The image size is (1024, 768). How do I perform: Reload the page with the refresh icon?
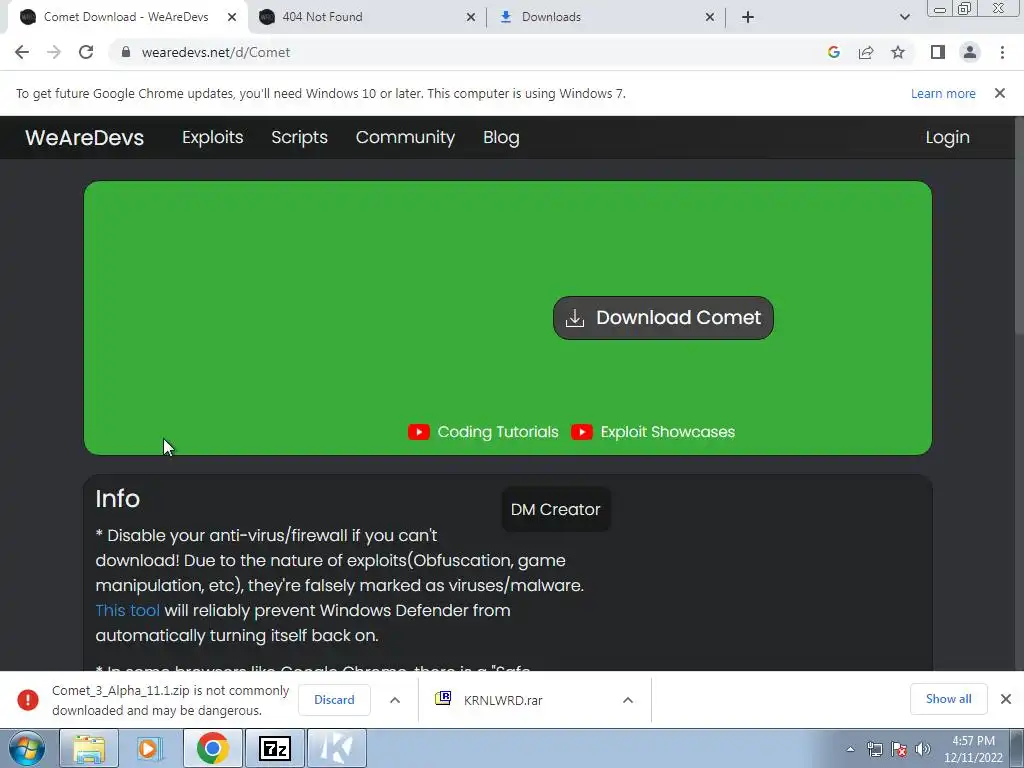[x=86, y=52]
